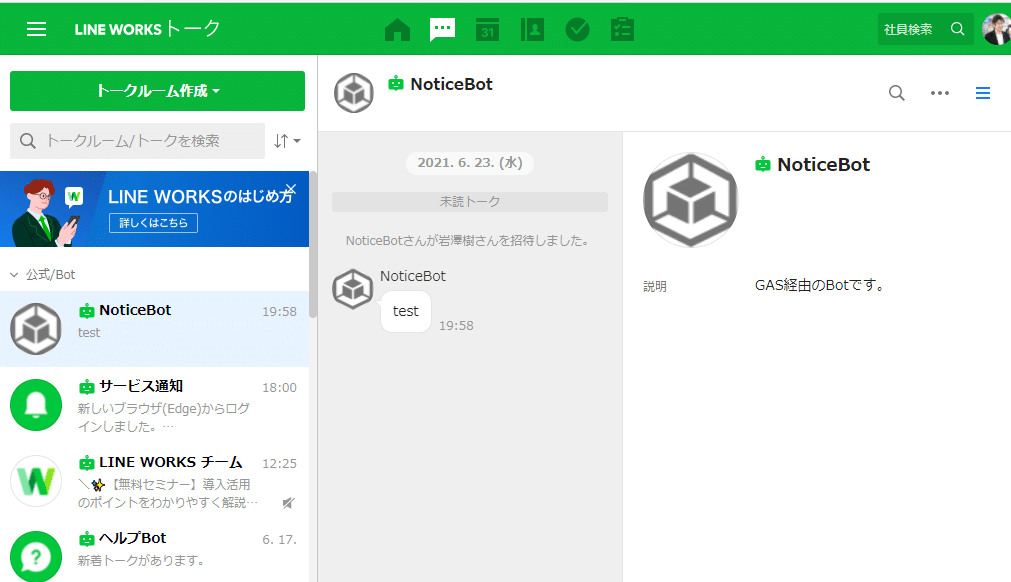Click the トークルーム/トーク検索 search field
Screen dimensions: 1011x582
click(137, 140)
